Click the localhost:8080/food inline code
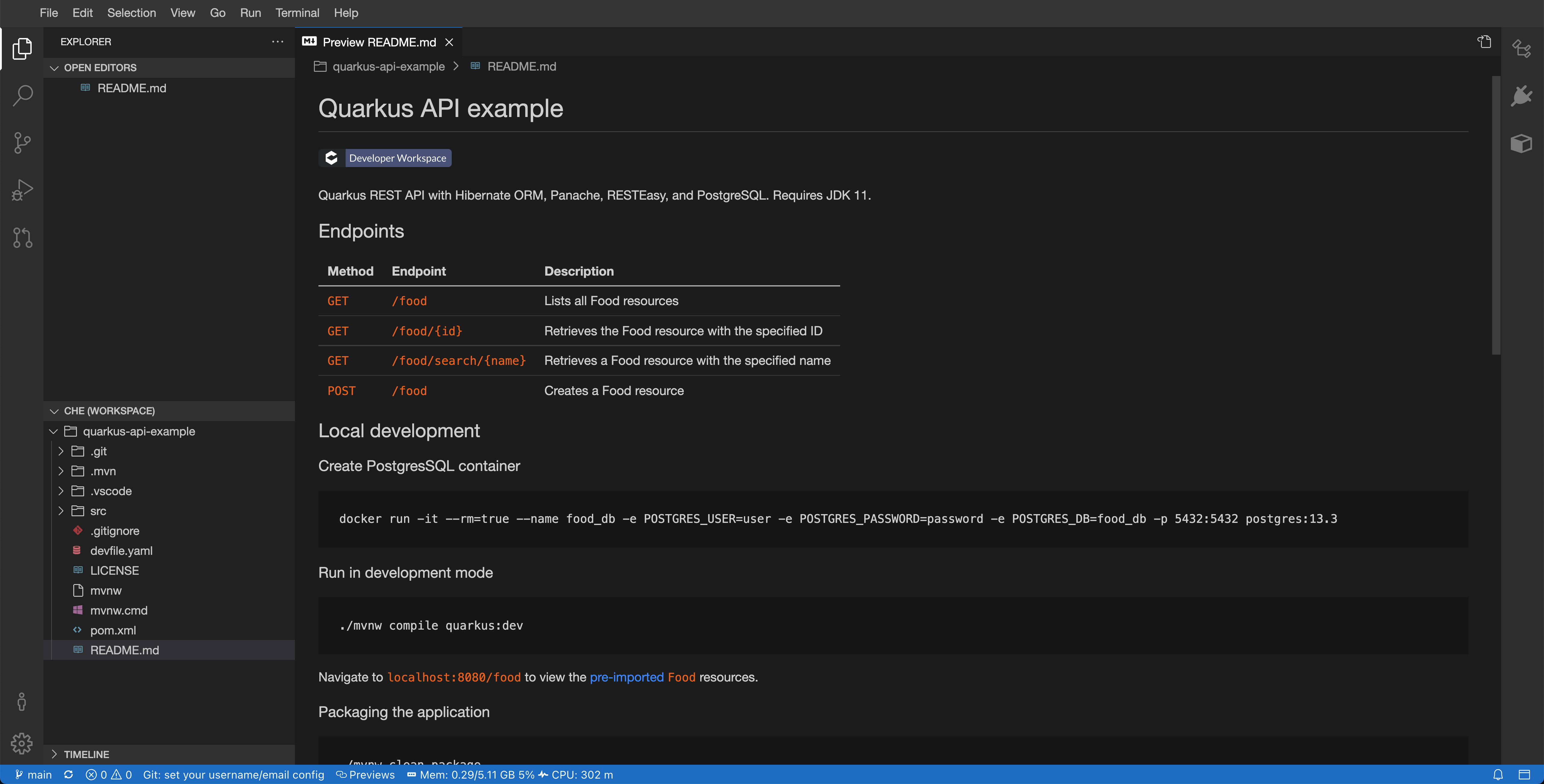Screen dimensions: 1544x784 coord(454,677)
